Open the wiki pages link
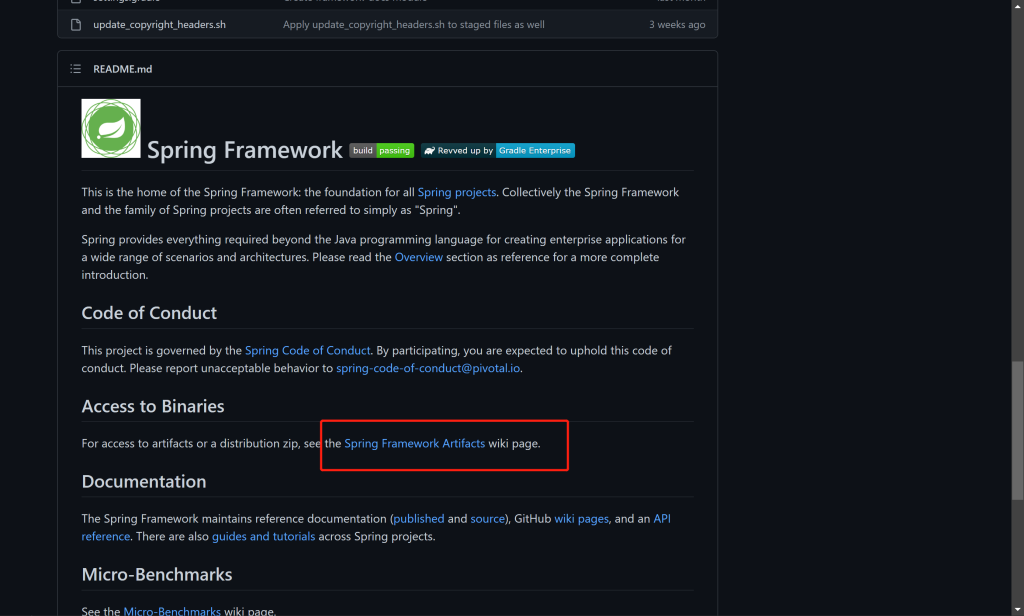Screen dimensions: 1024x616 pyautogui.click(x=581, y=518)
